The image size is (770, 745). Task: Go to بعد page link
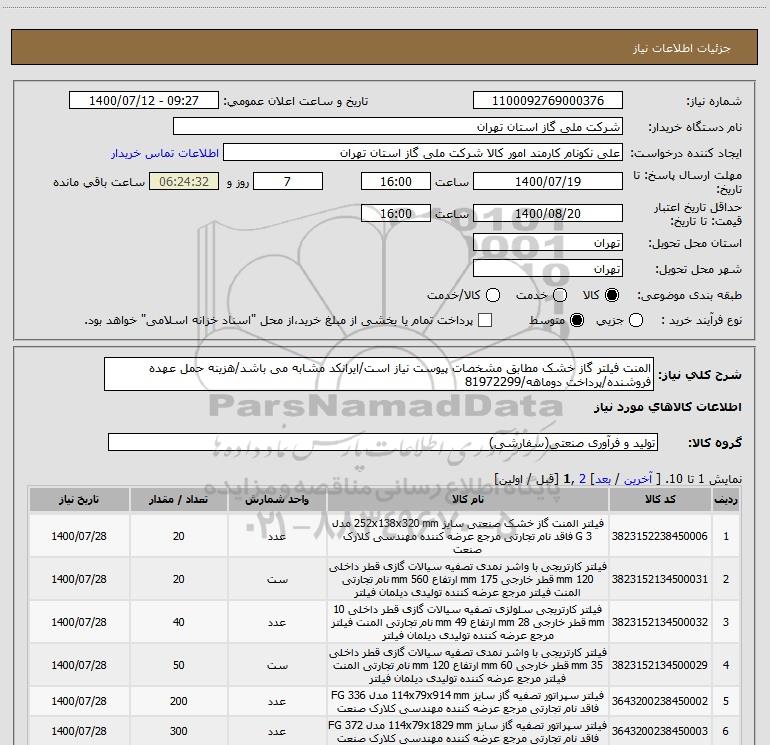tap(603, 479)
